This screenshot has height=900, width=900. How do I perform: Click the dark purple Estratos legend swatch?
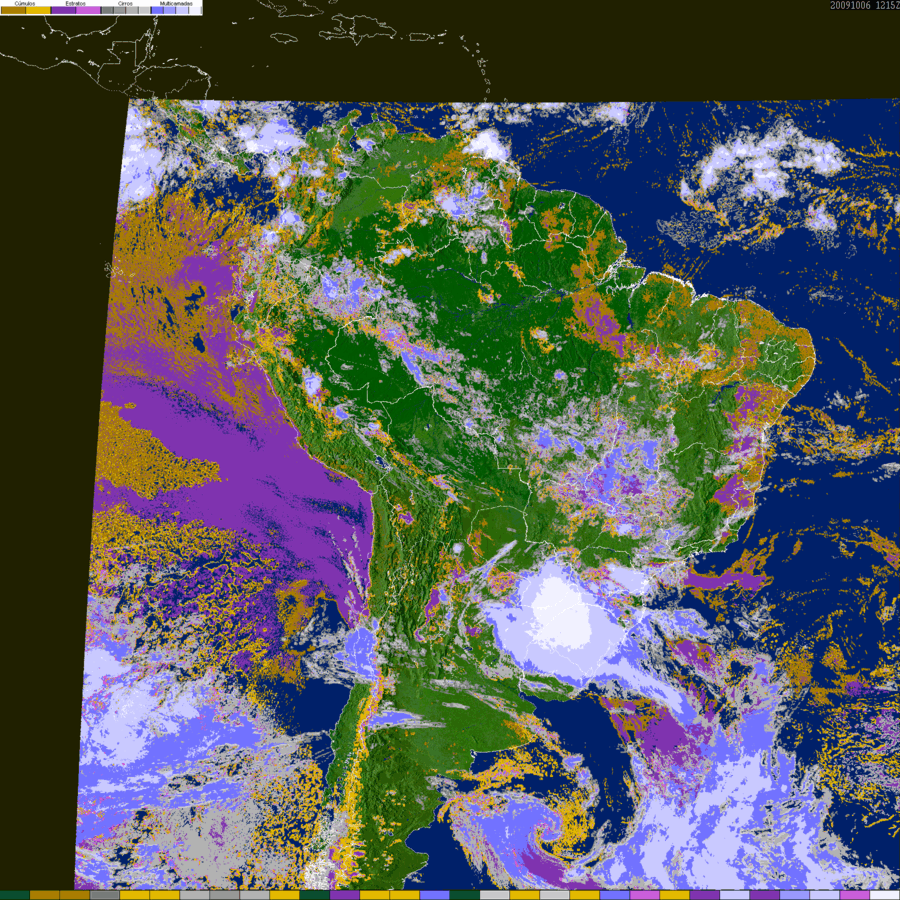(x=63, y=10)
